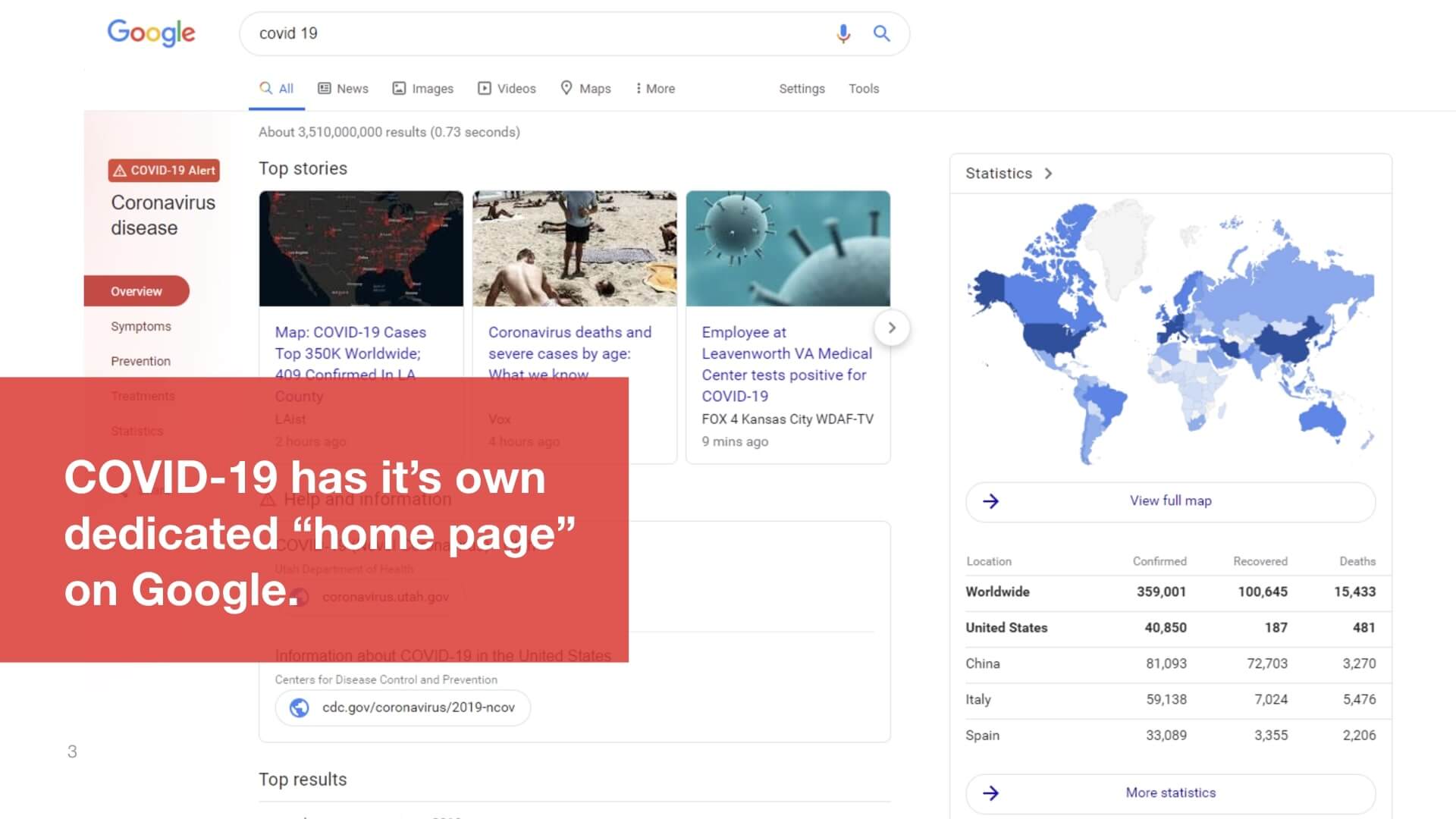Open search Settings
Image resolution: width=1456 pixels, height=819 pixels.
(802, 89)
